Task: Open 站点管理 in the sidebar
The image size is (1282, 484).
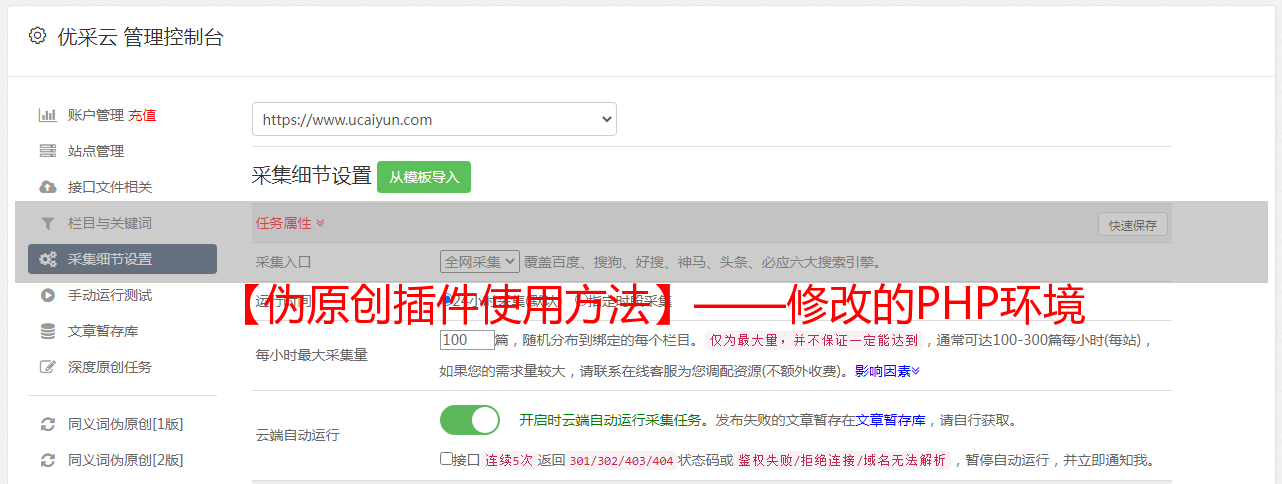Action: 96,151
